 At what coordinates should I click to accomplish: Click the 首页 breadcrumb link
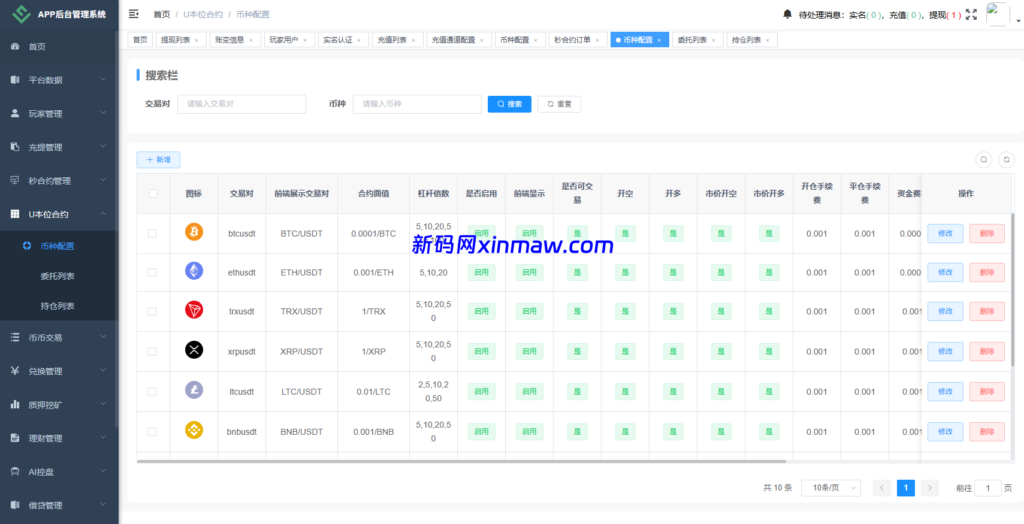tap(162, 14)
